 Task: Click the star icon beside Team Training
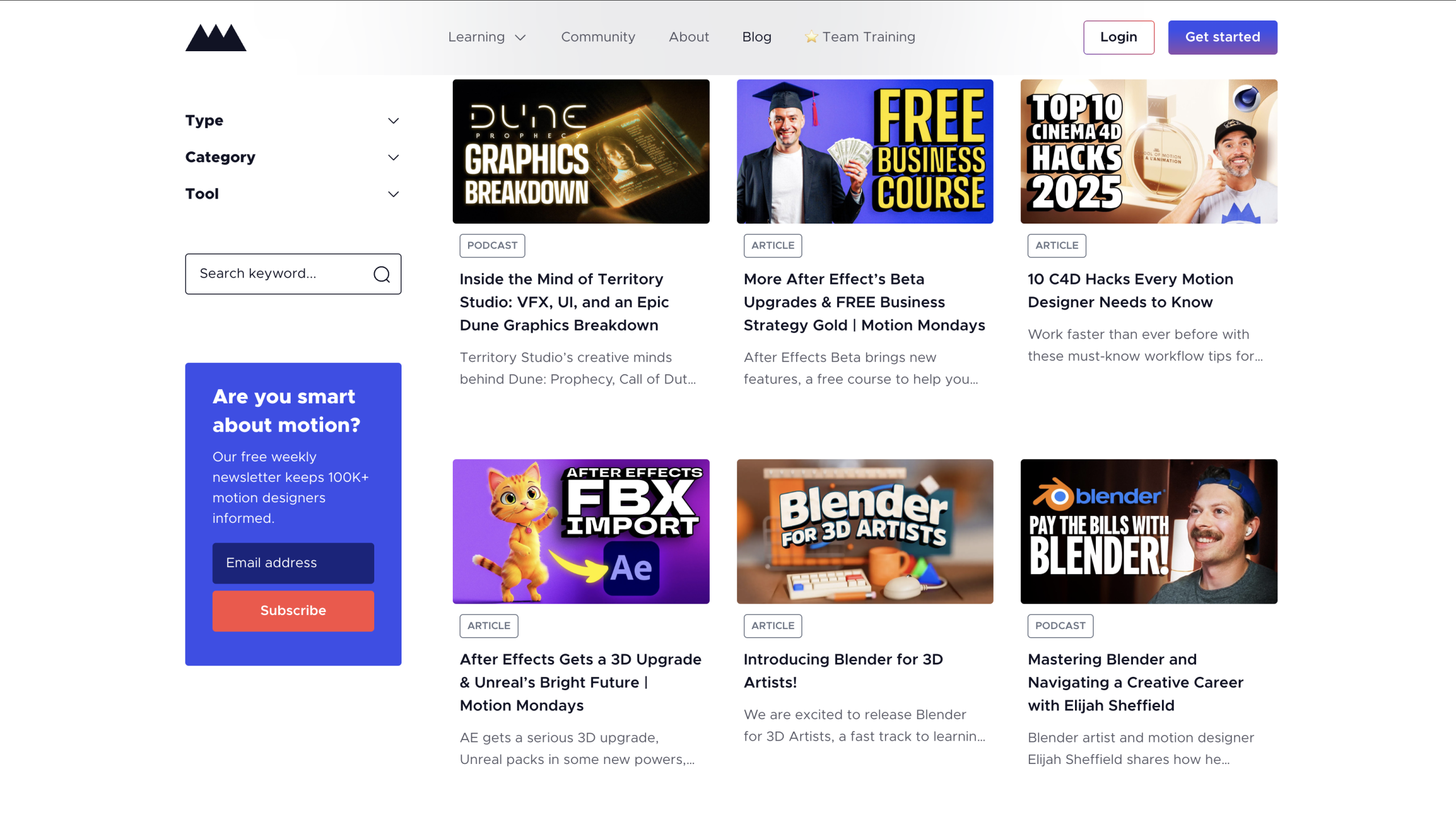click(811, 37)
